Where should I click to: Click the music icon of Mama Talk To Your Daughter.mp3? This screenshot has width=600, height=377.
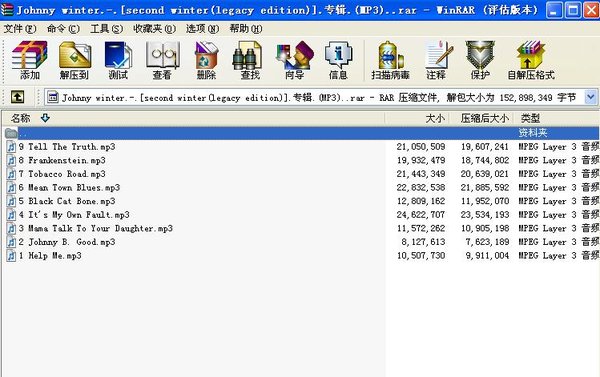coord(11,228)
